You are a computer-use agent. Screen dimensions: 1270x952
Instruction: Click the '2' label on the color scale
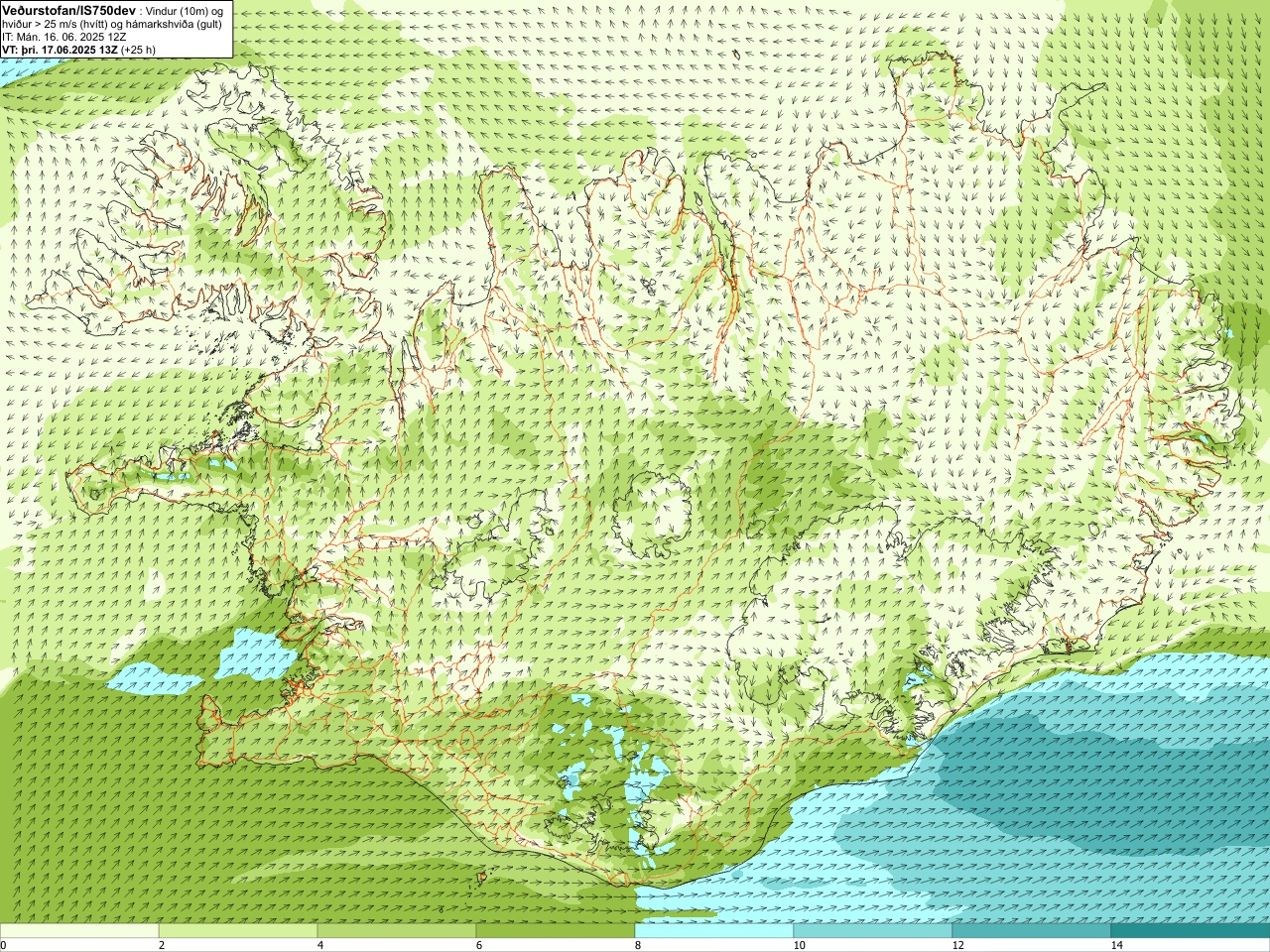(162, 945)
